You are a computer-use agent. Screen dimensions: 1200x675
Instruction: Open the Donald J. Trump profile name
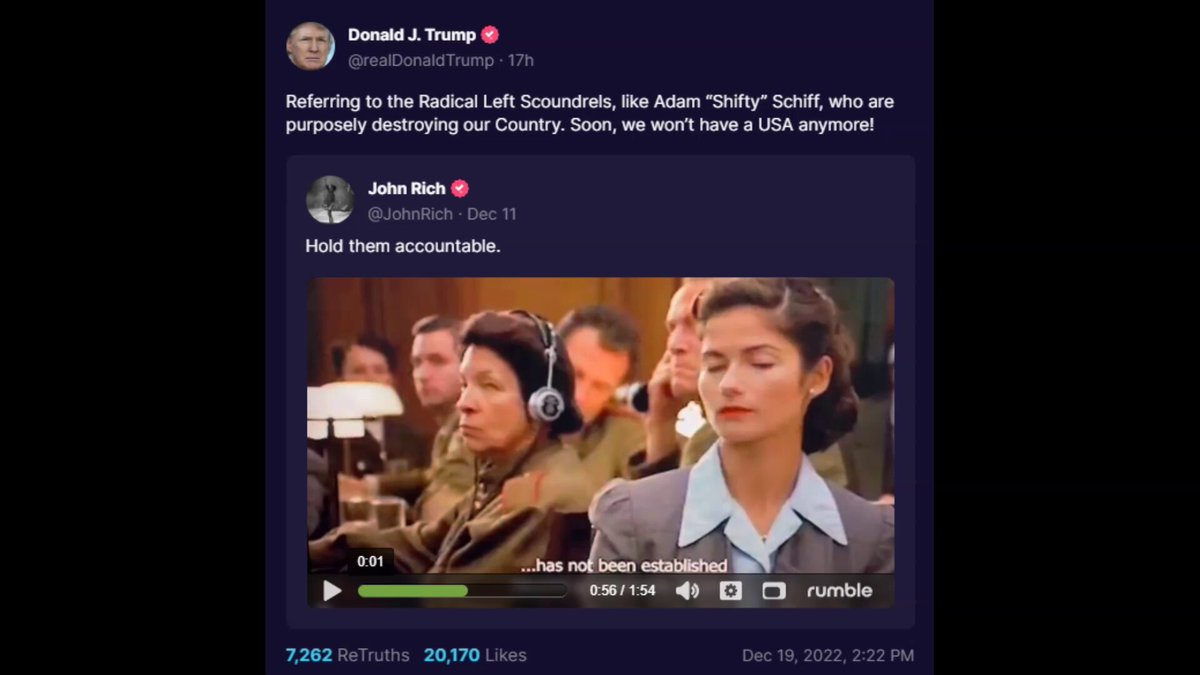tap(412, 35)
